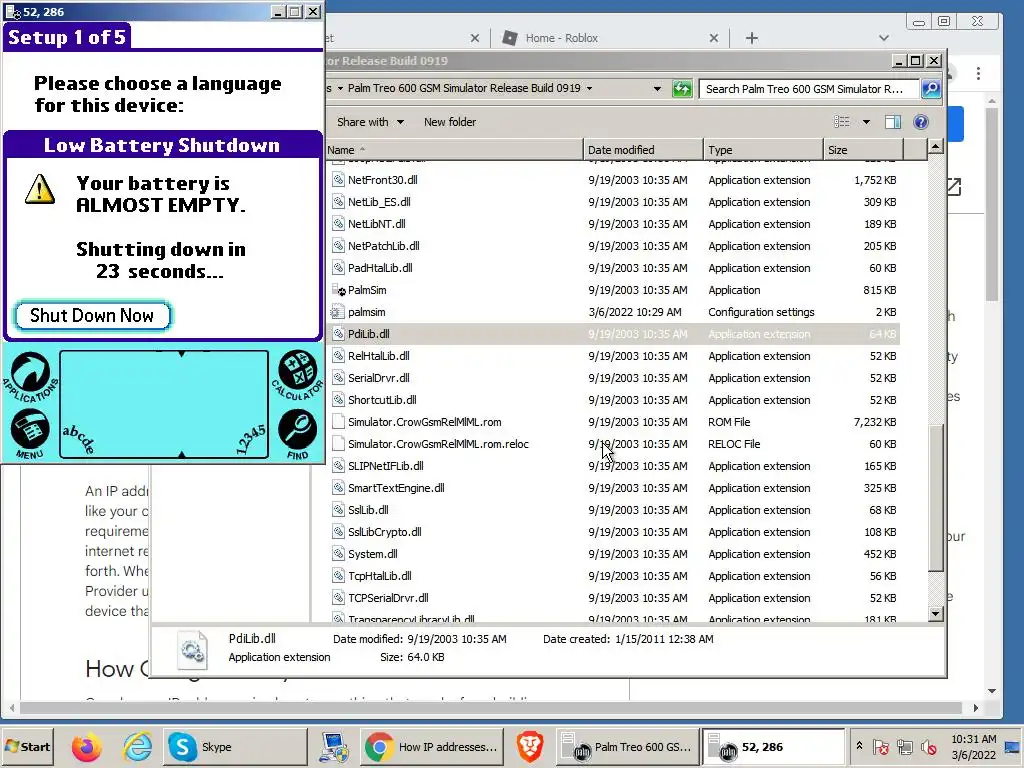
Task: Sort by Date modified column header
Action: point(643,150)
